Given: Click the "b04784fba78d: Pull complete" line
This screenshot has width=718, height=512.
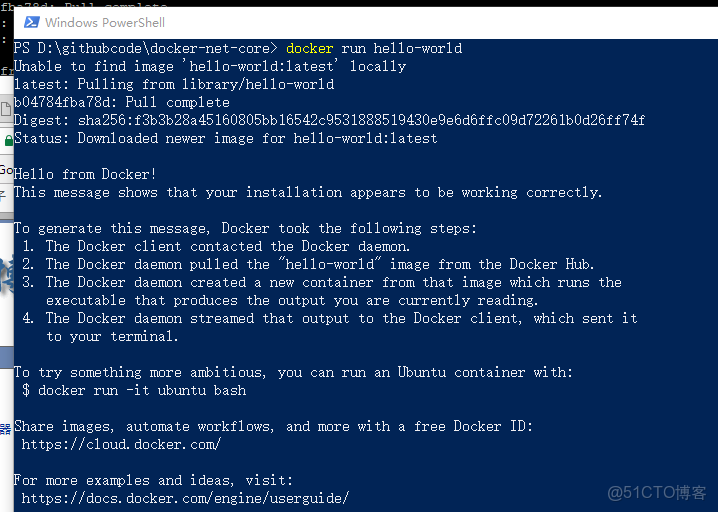Looking at the screenshot, I should coord(121,102).
